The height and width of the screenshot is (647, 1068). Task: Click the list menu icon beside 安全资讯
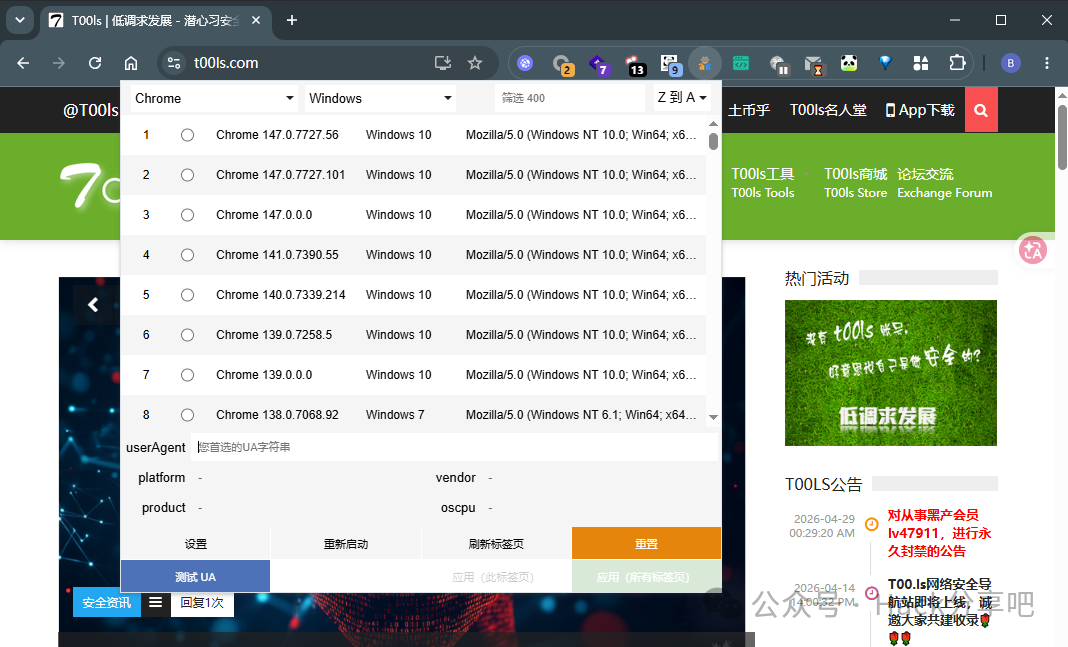coord(156,602)
